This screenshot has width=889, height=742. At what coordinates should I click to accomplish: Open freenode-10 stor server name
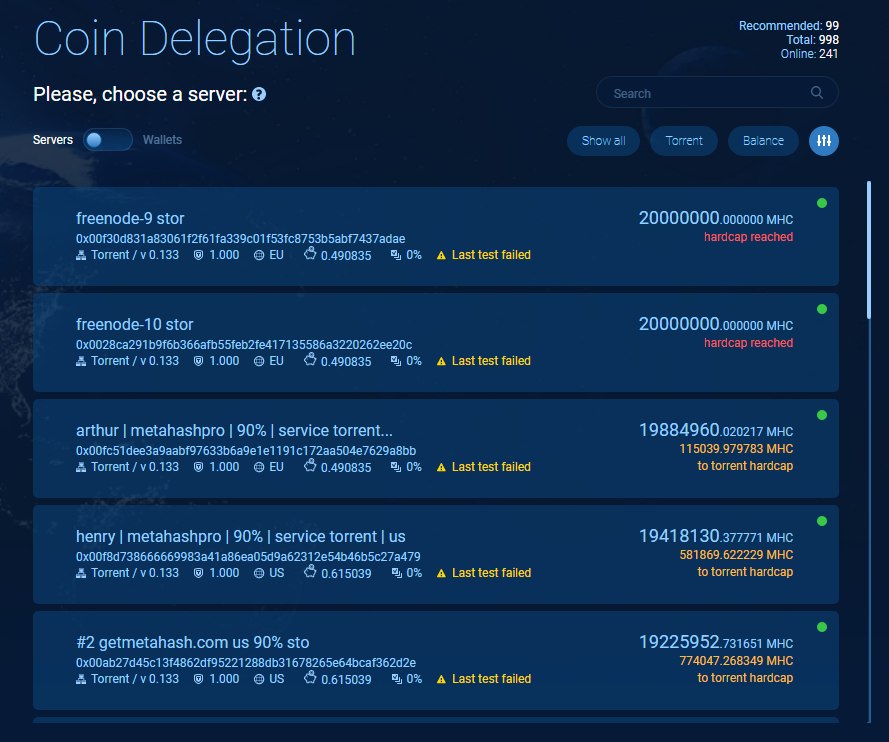point(134,324)
